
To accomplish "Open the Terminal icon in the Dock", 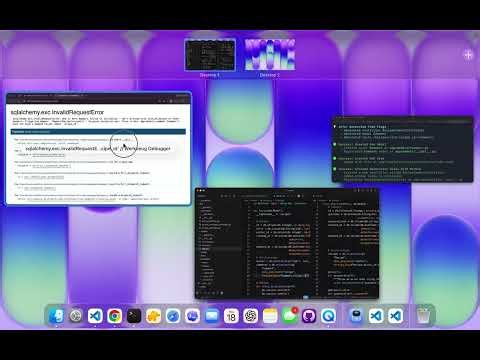I will tap(134, 316).
